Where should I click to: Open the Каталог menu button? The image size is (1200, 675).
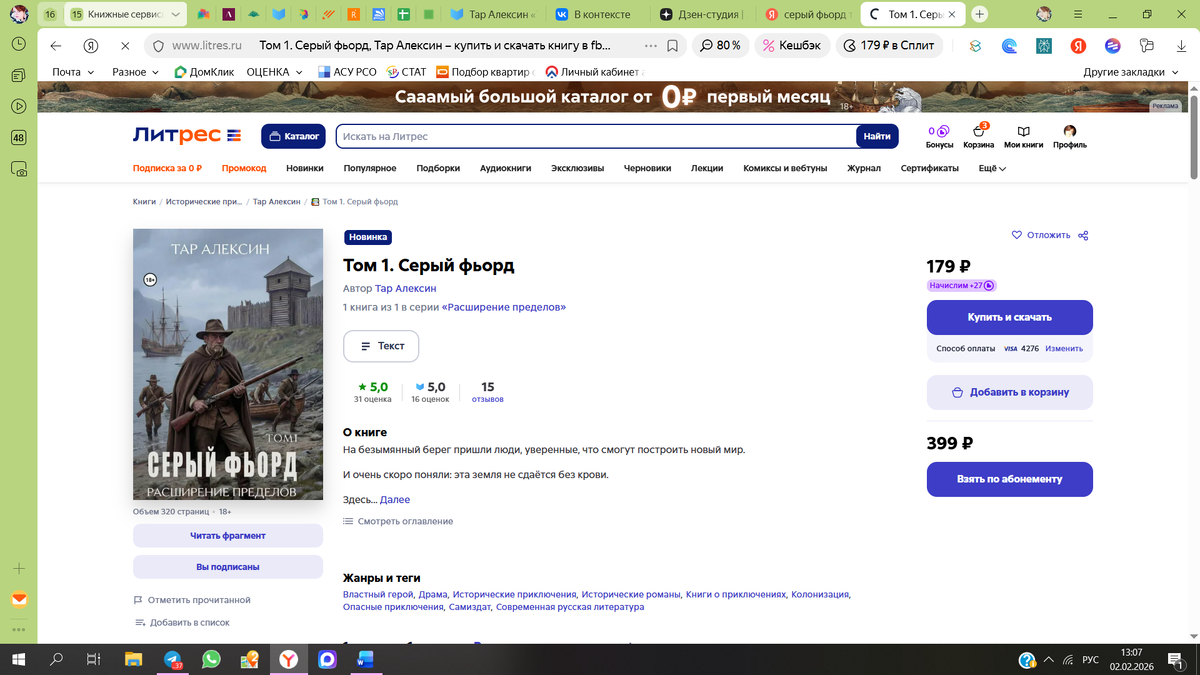tap(292, 136)
